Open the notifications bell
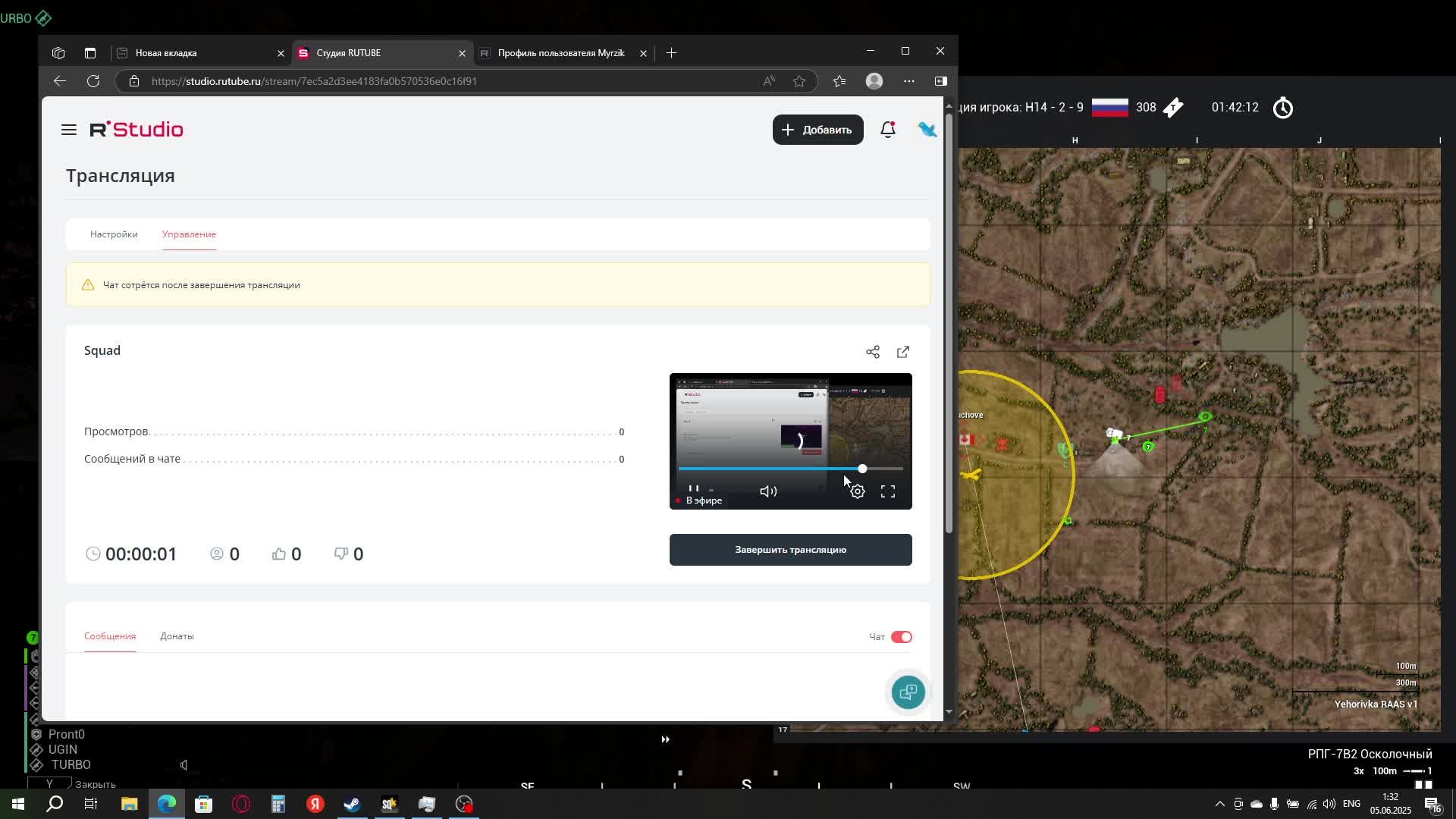This screenshot has width=1456, height=819. [x=887, y=130]
